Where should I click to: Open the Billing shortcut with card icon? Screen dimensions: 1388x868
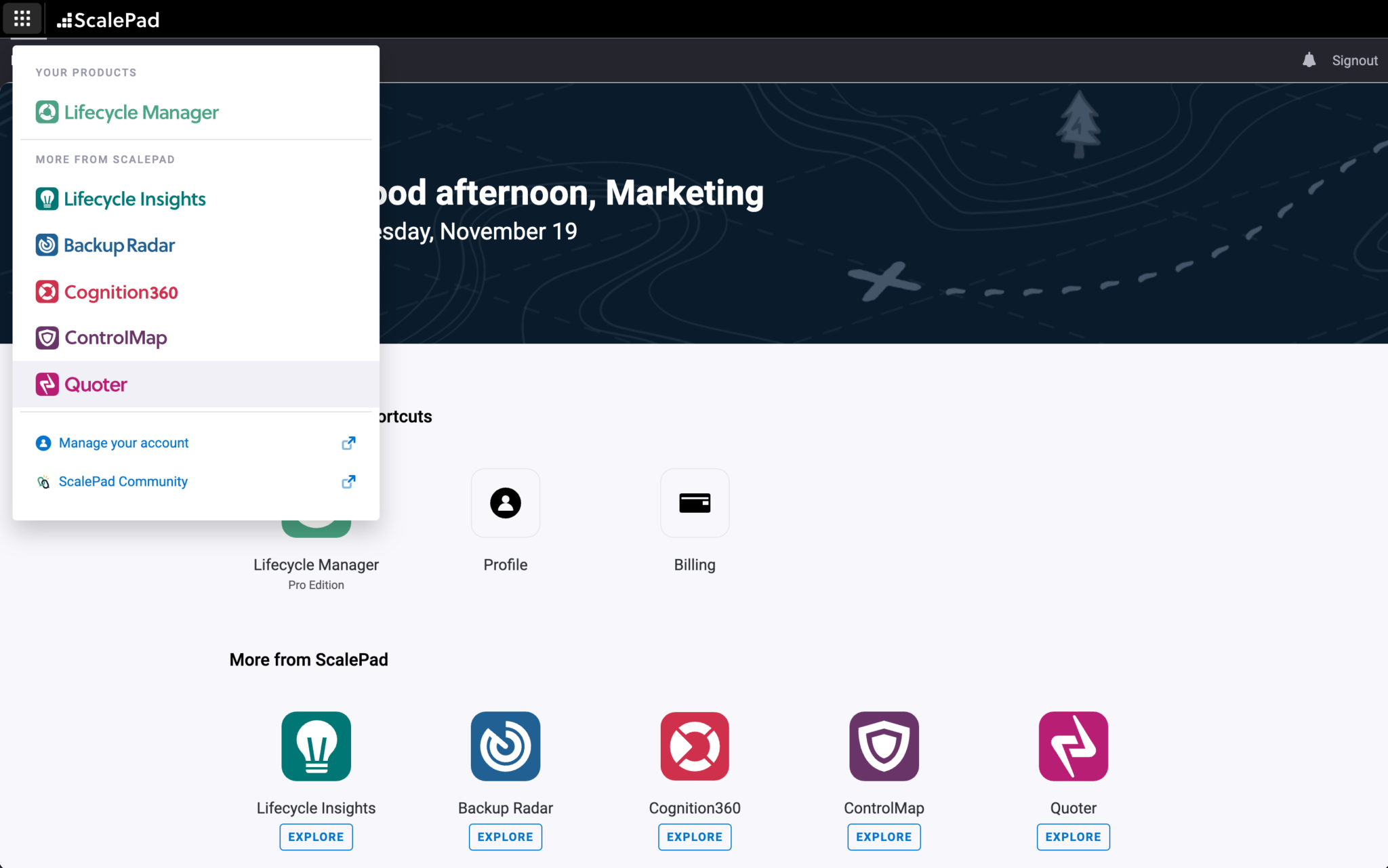point(694,503)
